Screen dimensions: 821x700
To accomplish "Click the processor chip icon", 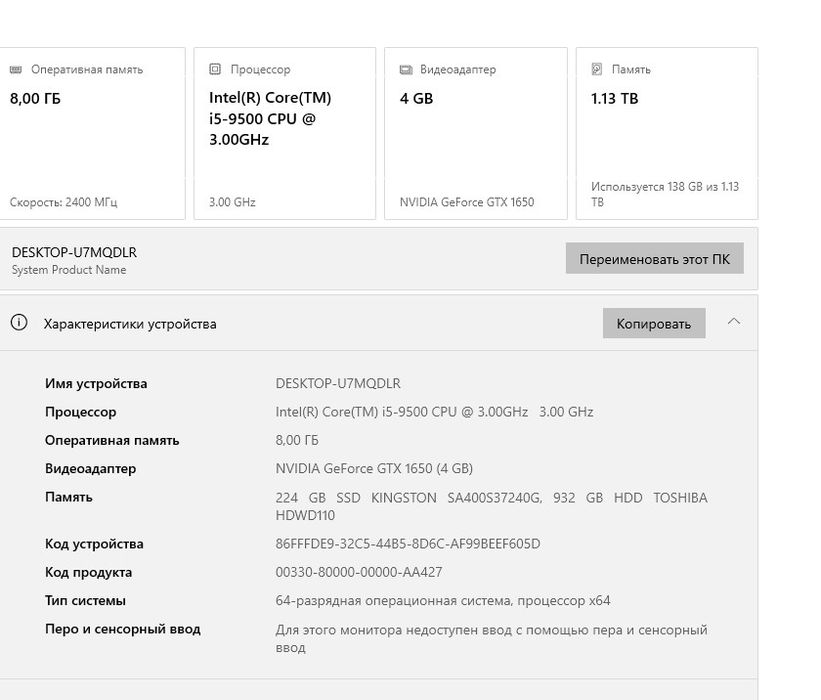I will (215, 70).
